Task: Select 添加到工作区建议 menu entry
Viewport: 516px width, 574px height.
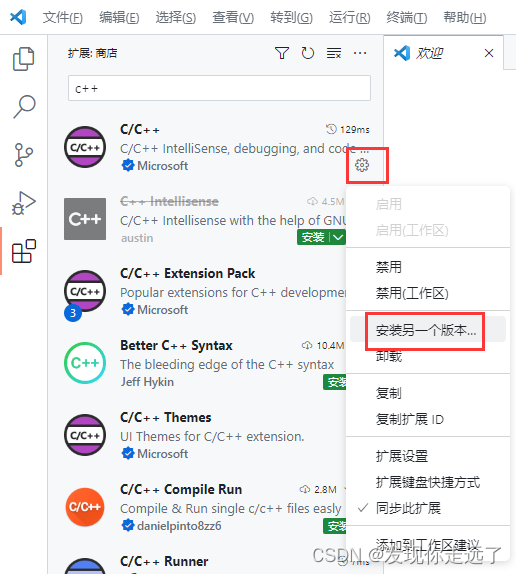Action: 428,545
